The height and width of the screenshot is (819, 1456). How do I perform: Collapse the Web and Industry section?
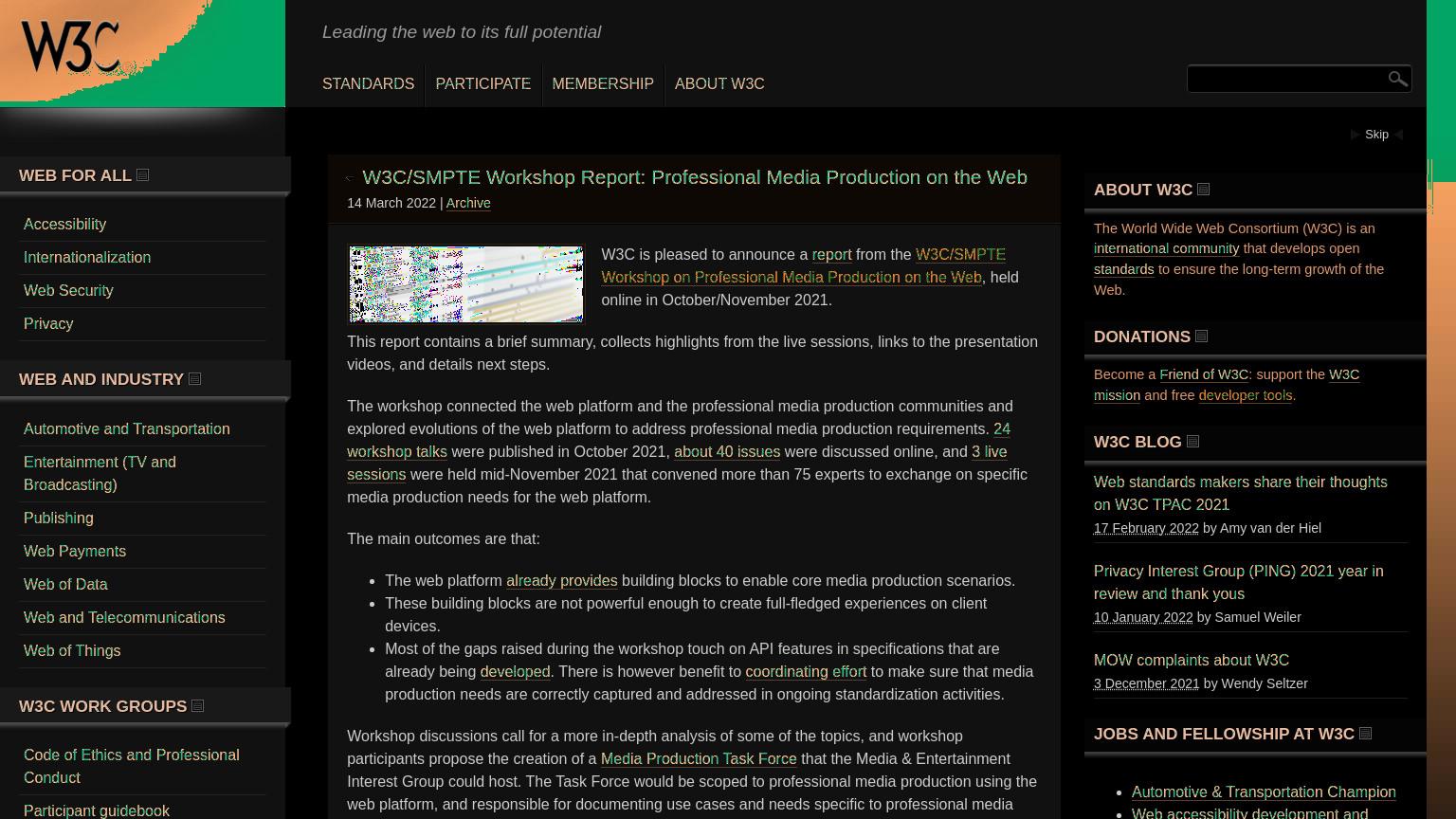pyautogui.click(x=195, y=379)
